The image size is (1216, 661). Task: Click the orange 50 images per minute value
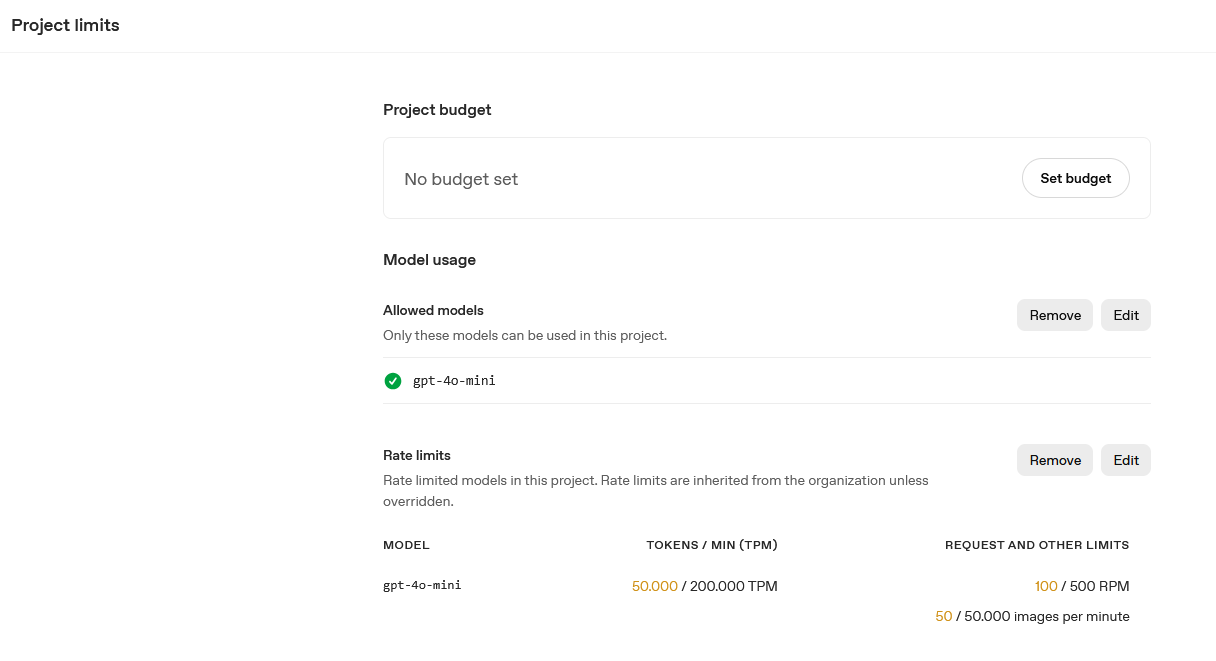944,617
